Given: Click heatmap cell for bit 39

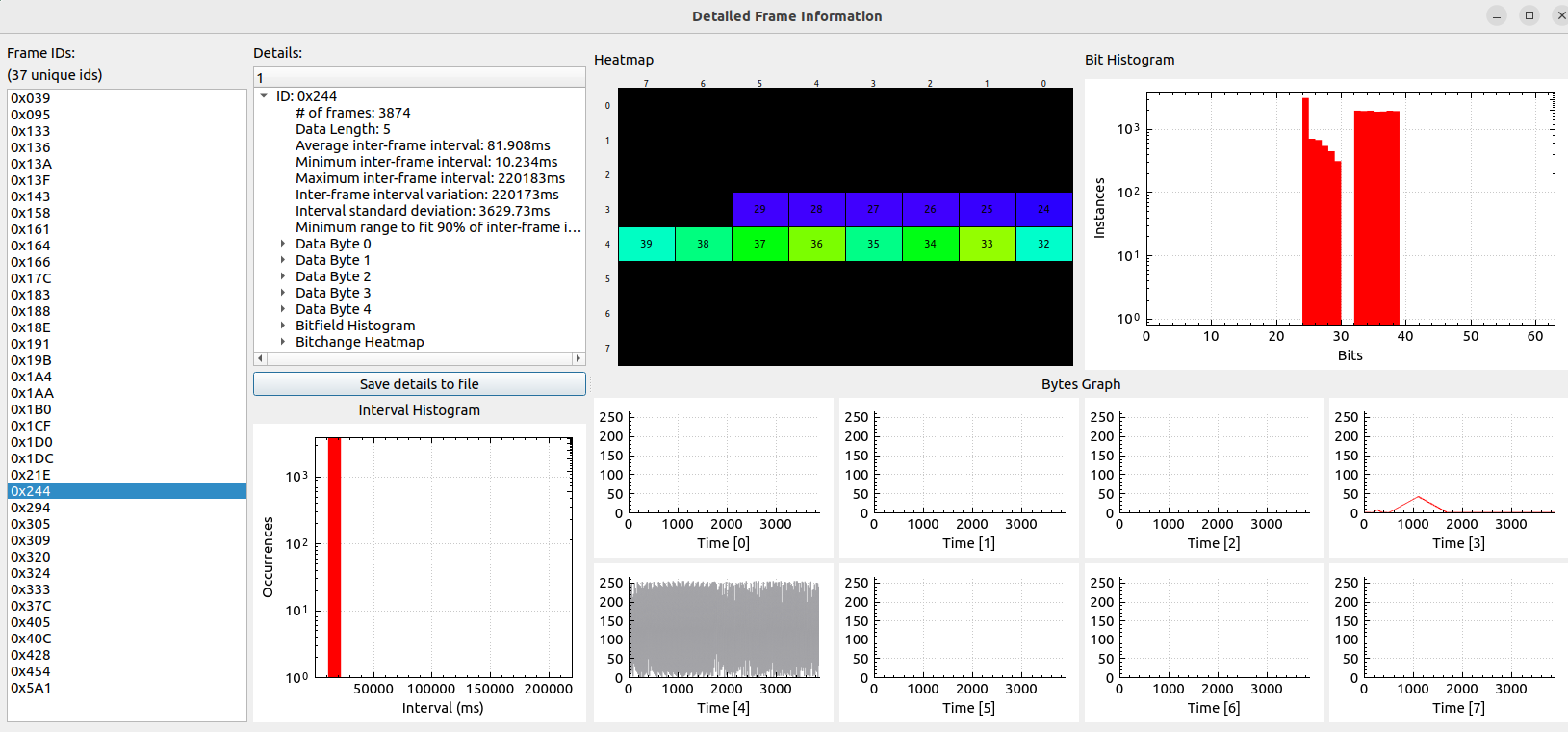Looking at the screenshot, I should [647, 244].
